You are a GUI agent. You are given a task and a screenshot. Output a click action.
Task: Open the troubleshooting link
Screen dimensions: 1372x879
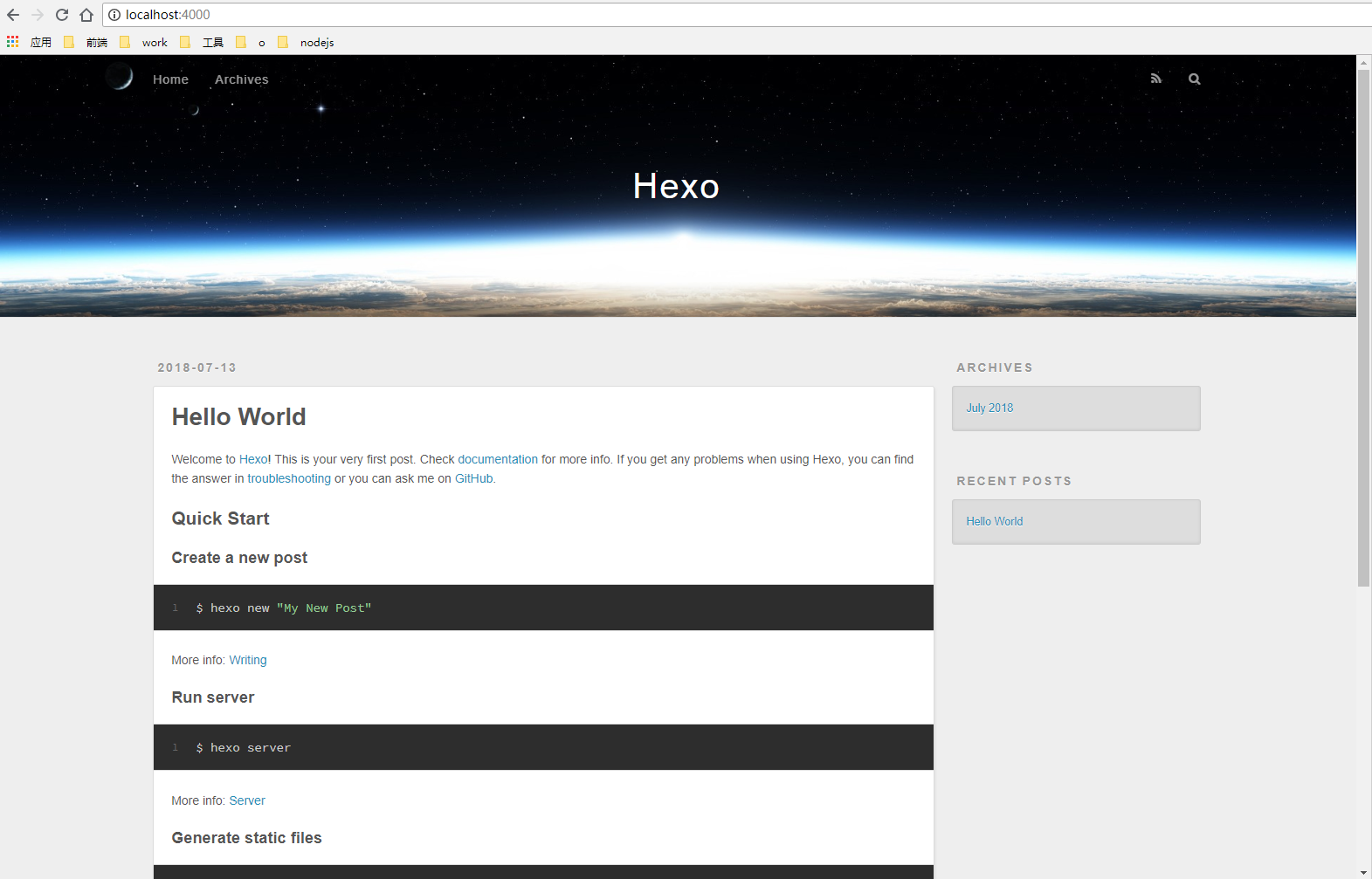coord(289,478)
